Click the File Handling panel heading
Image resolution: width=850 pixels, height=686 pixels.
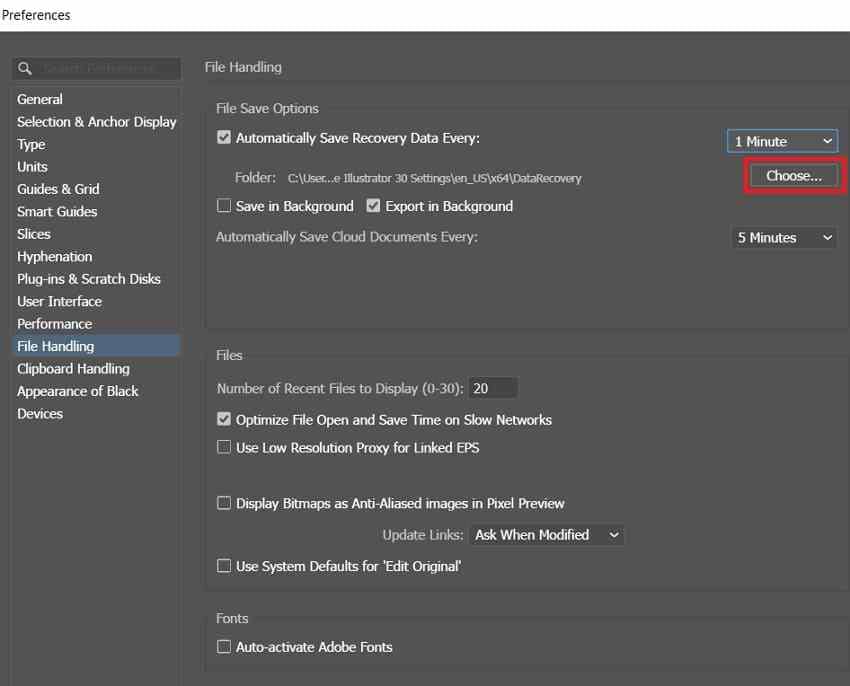coord(243,67)
